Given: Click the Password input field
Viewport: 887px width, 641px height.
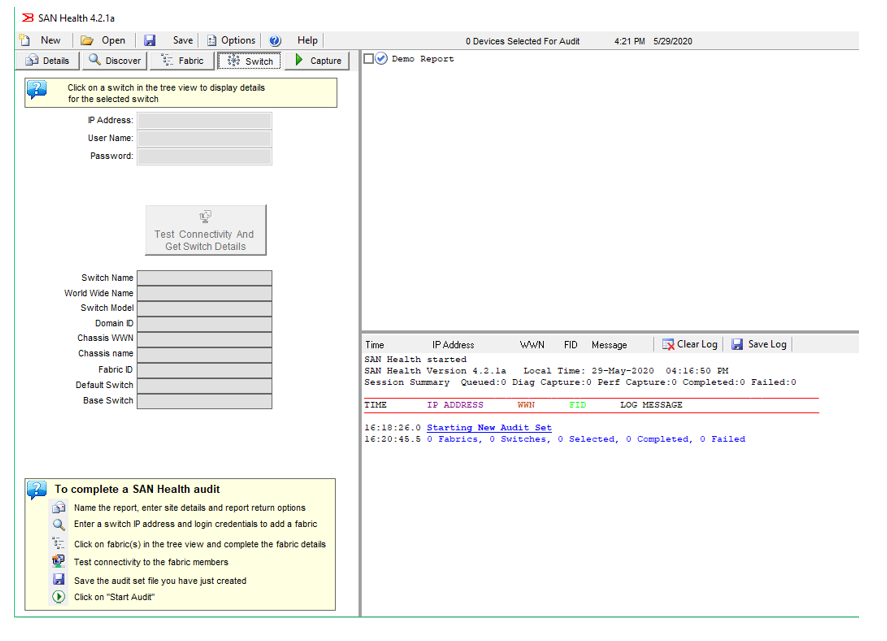Looking at the screenshot, I should pyautogui.click(x=204, y=157).
